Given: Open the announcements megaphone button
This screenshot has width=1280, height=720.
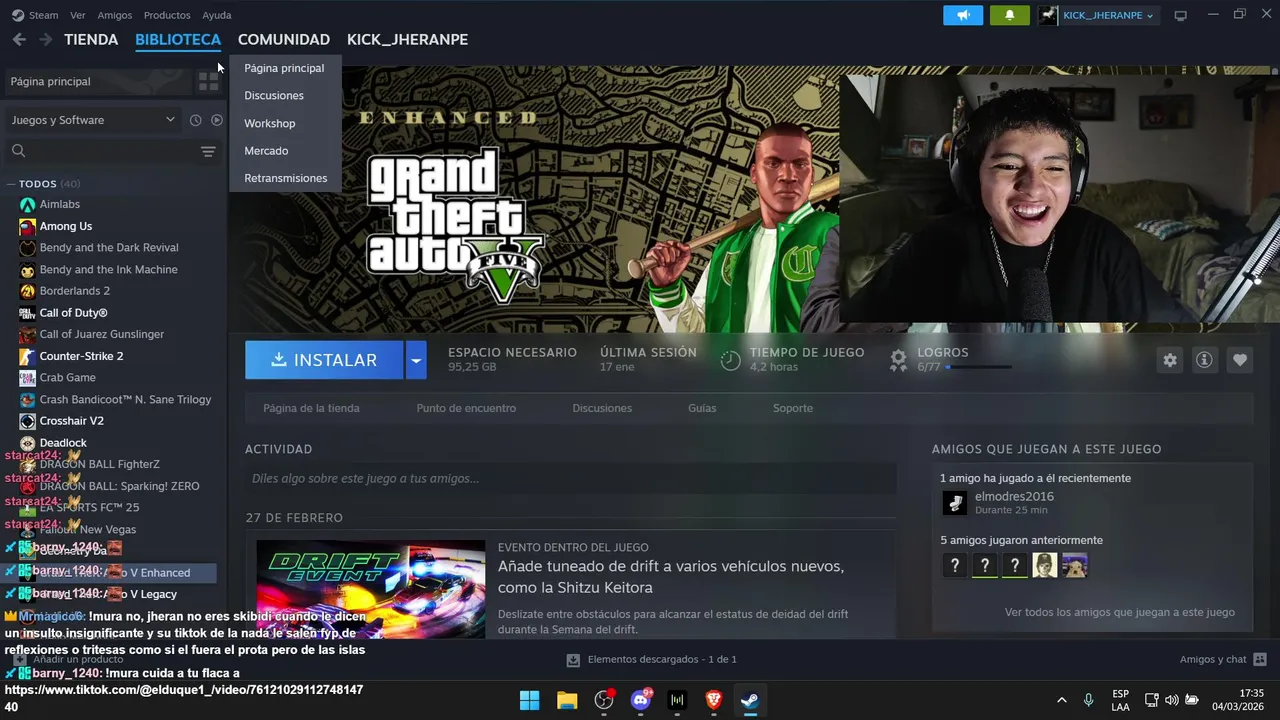Looking at the screenshot, I should [x=963, y=15].
